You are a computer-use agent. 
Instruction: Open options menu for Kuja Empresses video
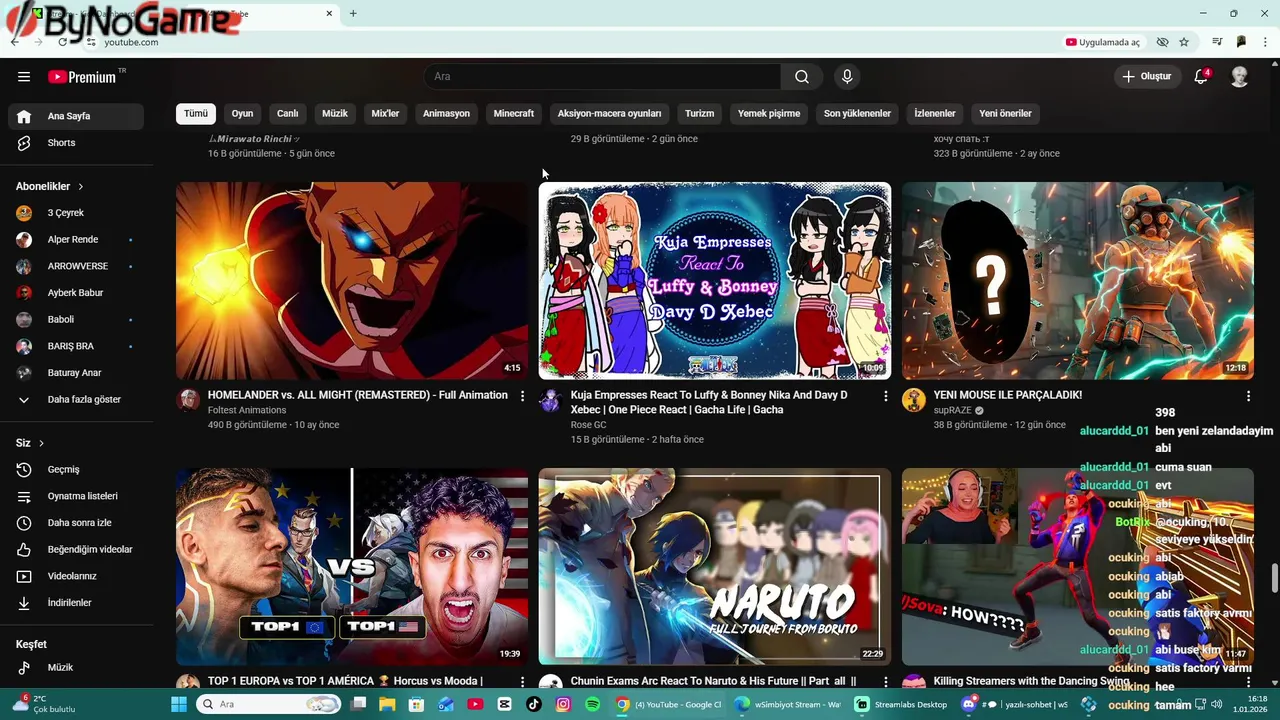885,397
